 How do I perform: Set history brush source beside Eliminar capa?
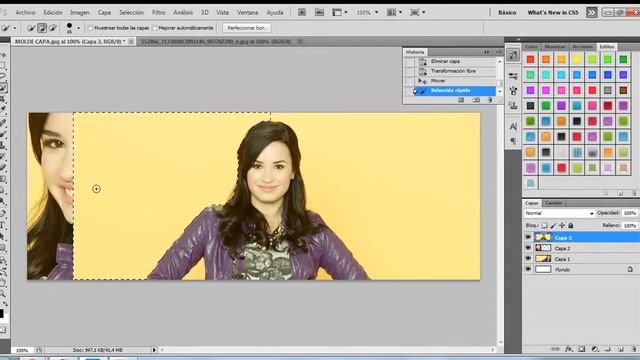(x=409, y=61)
